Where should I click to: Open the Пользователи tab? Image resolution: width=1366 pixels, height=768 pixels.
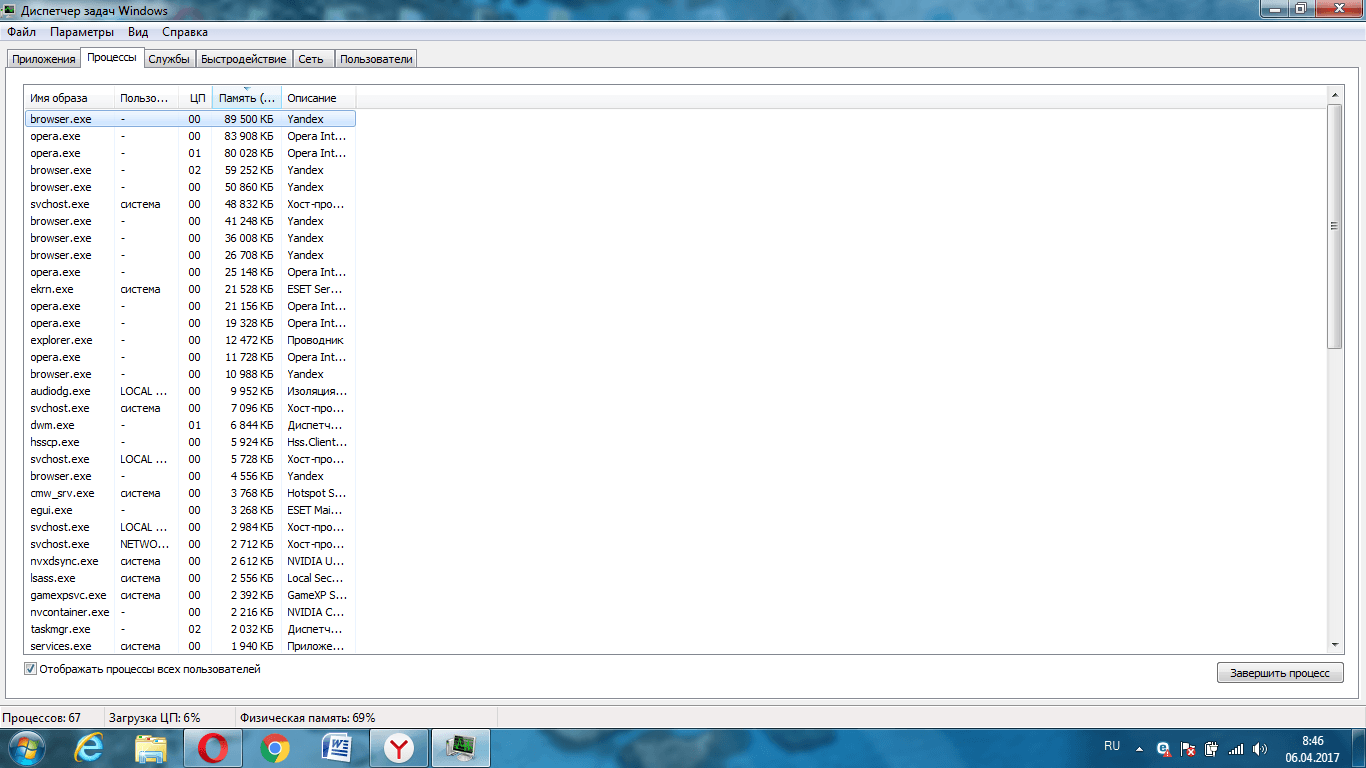376,59
